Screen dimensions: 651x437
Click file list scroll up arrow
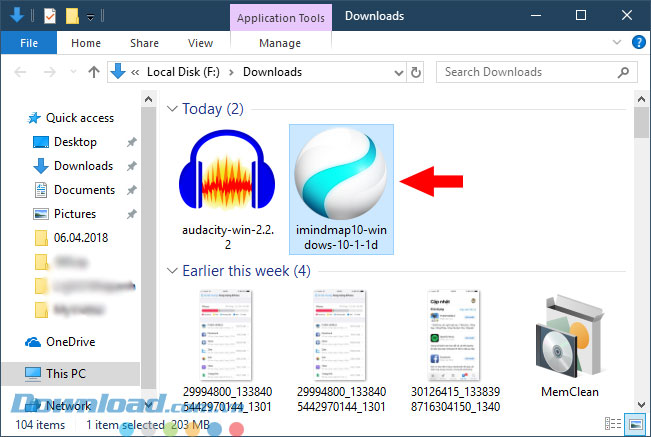tap(641, 99)
